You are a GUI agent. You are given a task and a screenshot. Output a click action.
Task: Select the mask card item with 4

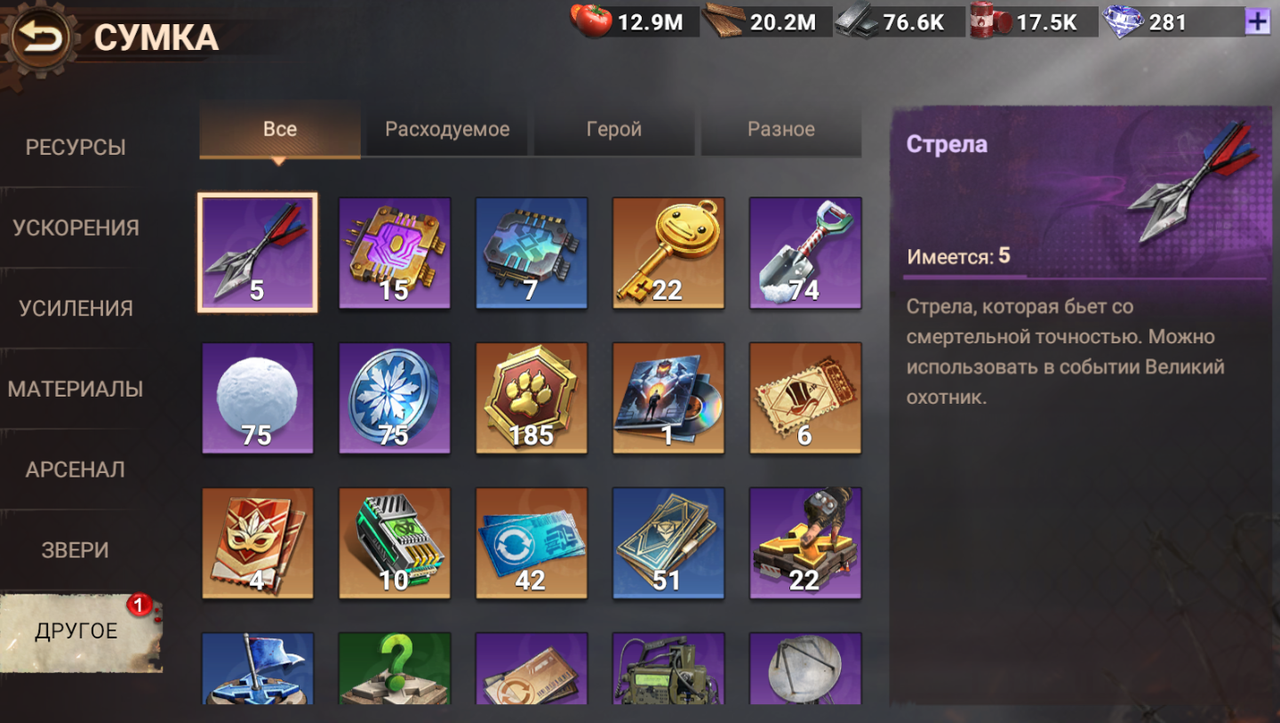pos(258,543)
